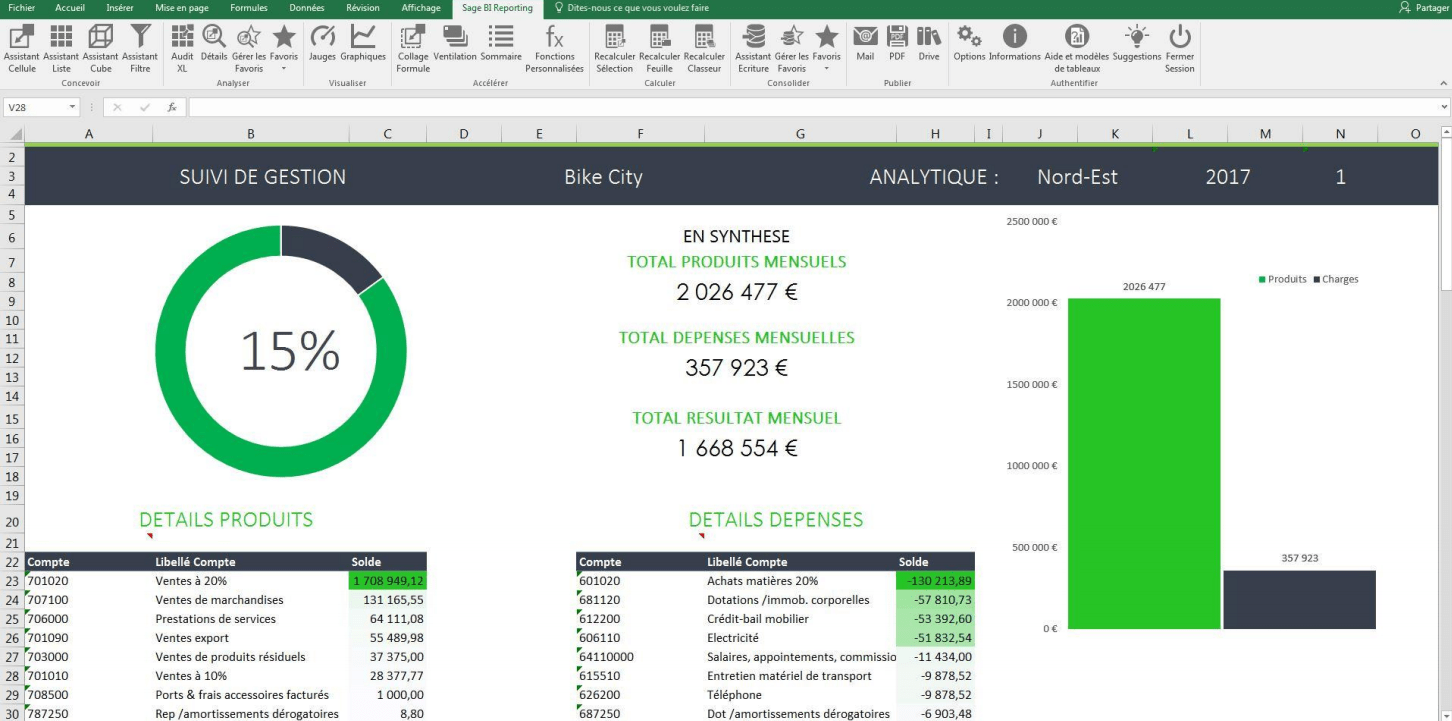Click Gérer les Favoris in Consolider group
This screenshot has width=1452, height=721.
791,48
